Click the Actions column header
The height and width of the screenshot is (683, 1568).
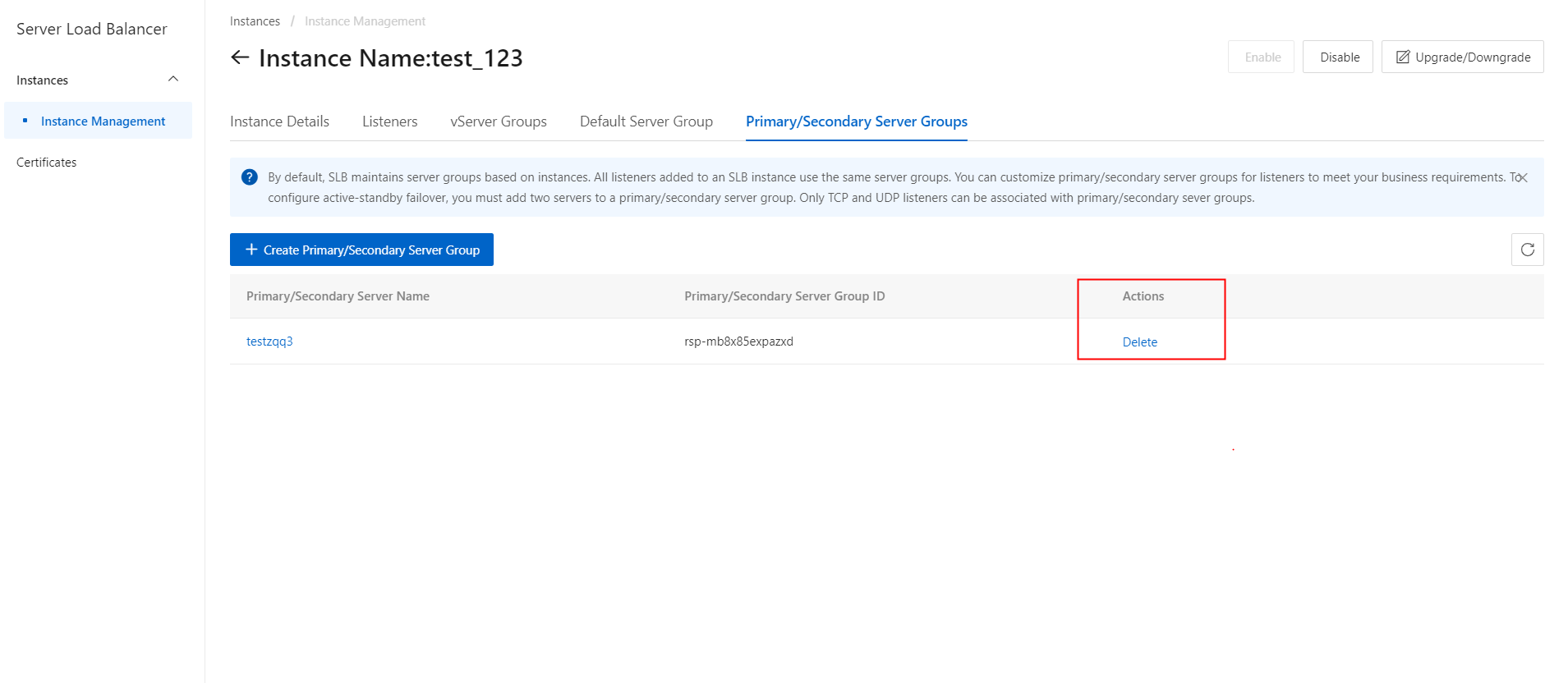[x=1143, y=296]
